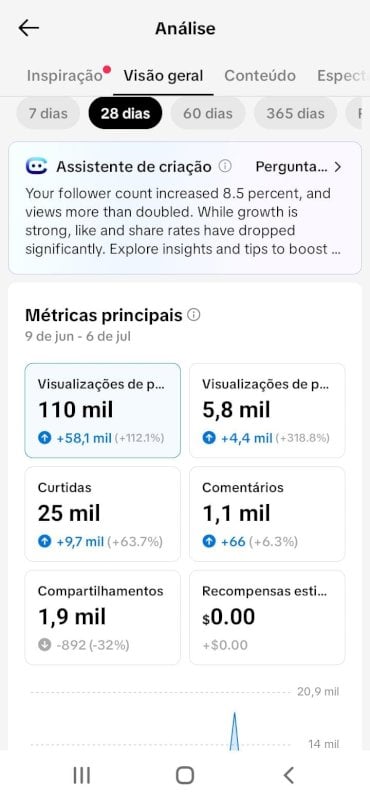Tap the blue peak on the chart
This screenshot has height=800, width=370.
coord(234,731)
